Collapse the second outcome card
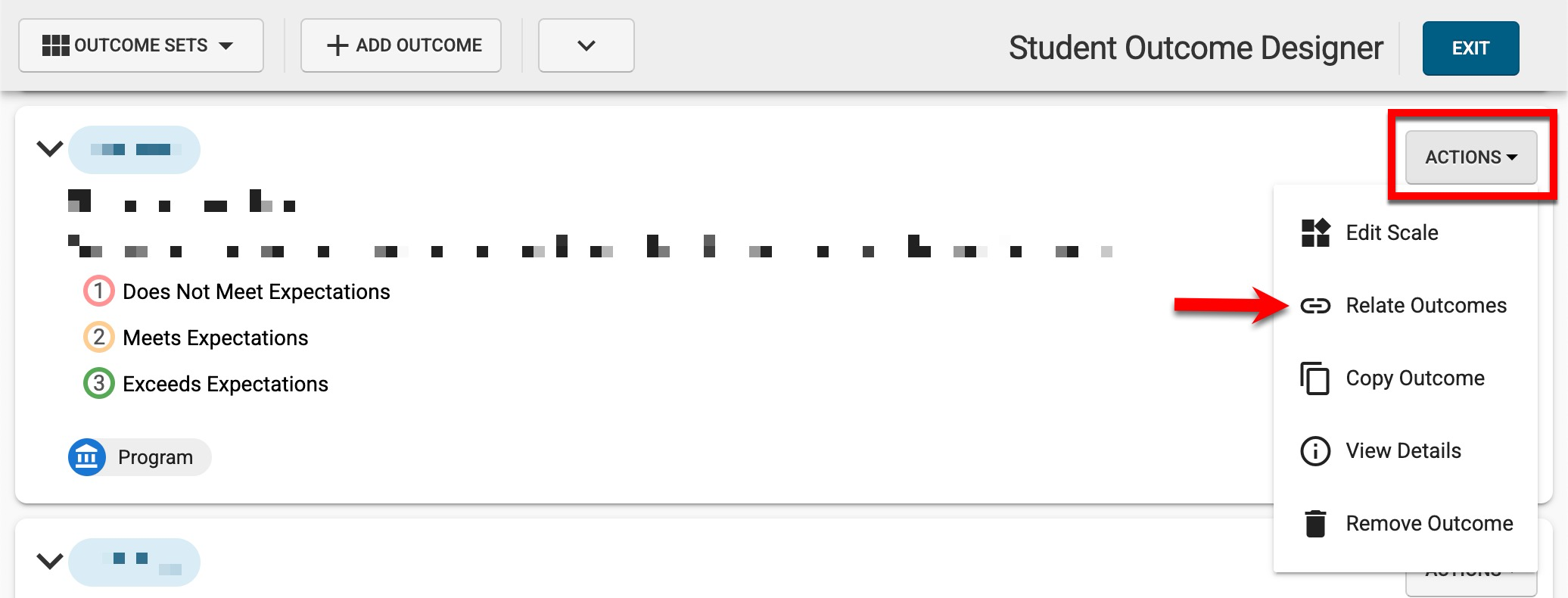The image size is (1568, 598). 50,562
